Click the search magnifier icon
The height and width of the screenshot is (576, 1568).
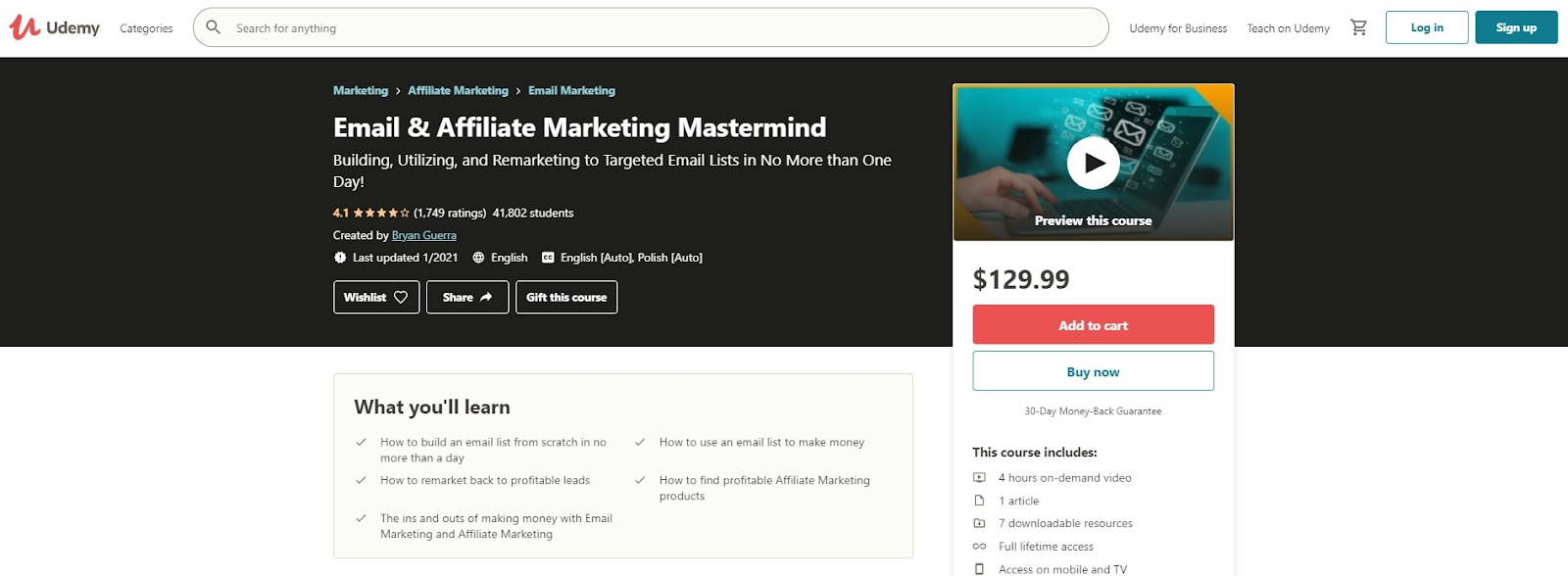click(213, 27)
